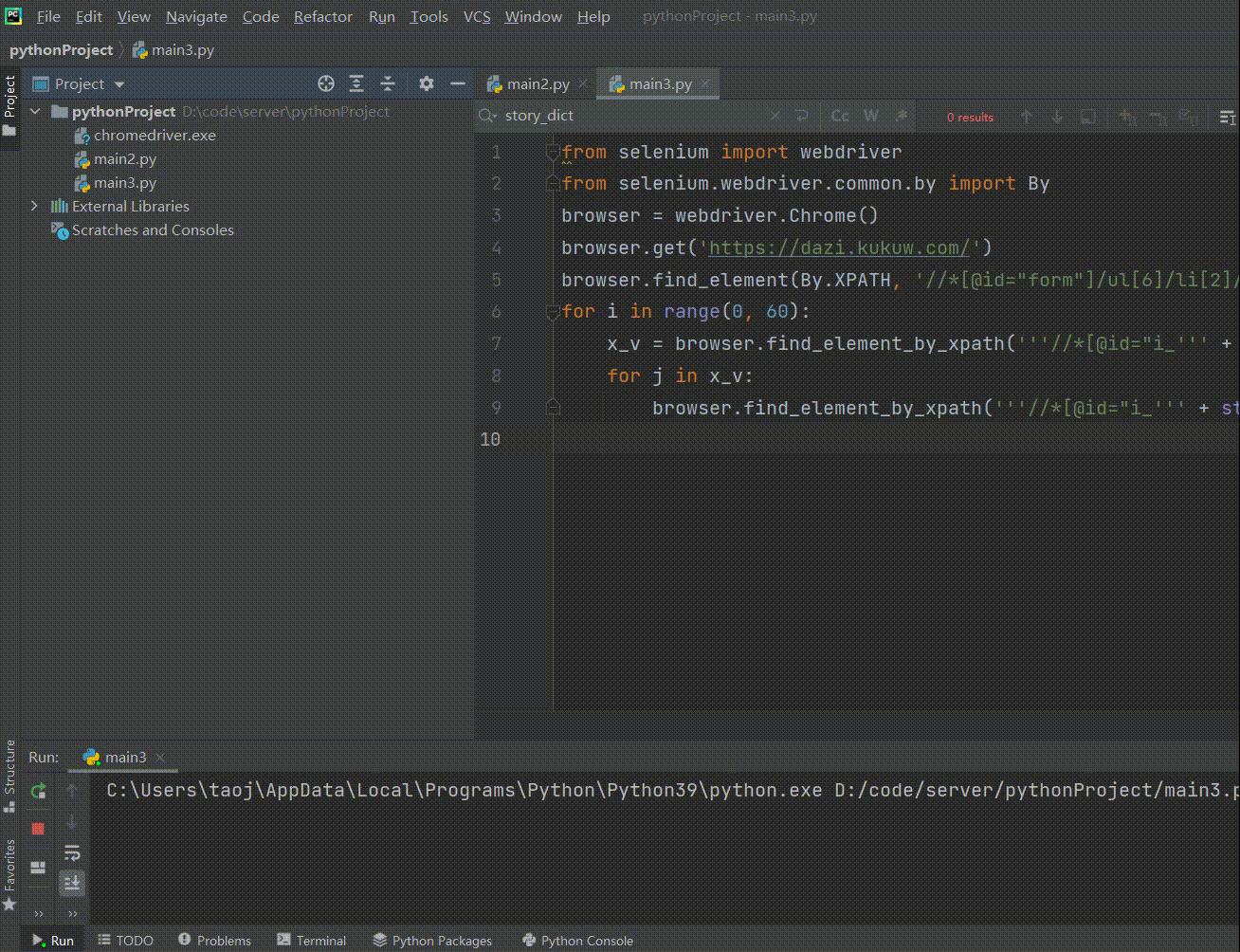This screenshot has height=952, width=1240.
Task: Open Project panel settings gear
Action: pyautogui.click(x=427, y=83)
